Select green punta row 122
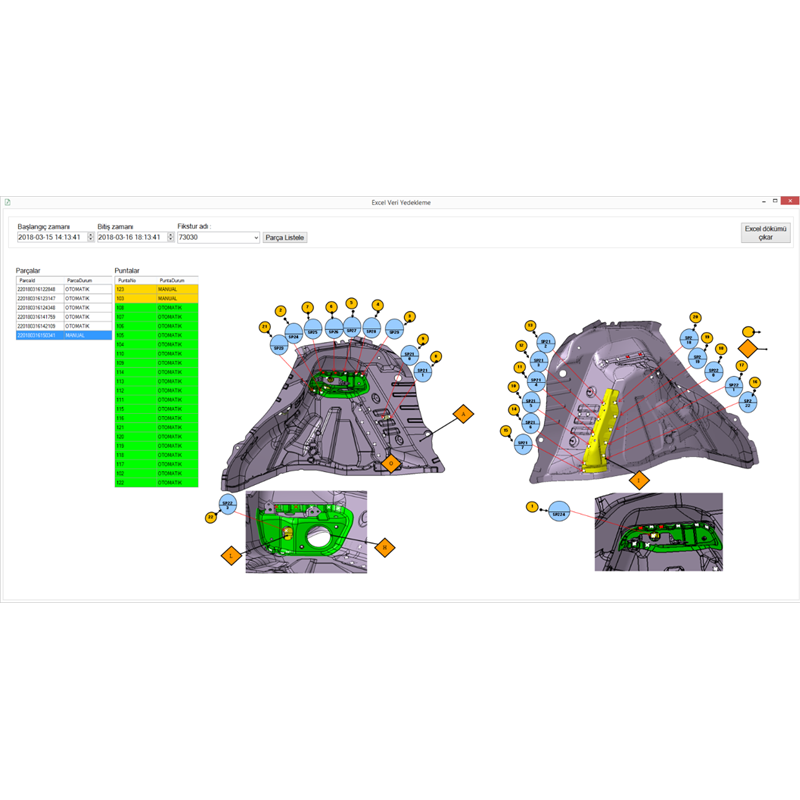Image resolution: width=800 pixels, height=800 pixels. coord(157,482)
